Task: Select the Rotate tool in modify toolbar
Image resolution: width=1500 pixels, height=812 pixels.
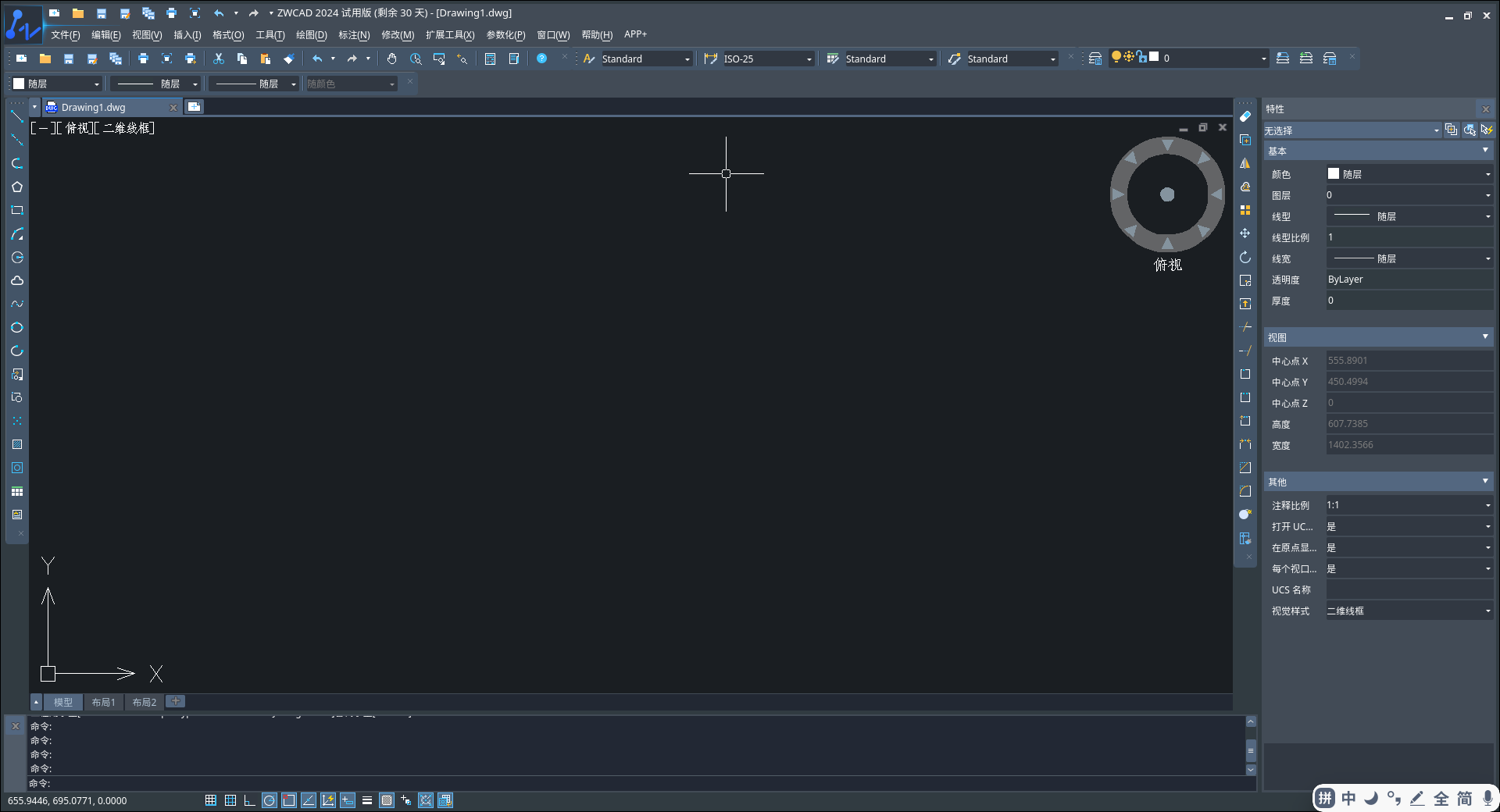Action: click(1245, 257)
